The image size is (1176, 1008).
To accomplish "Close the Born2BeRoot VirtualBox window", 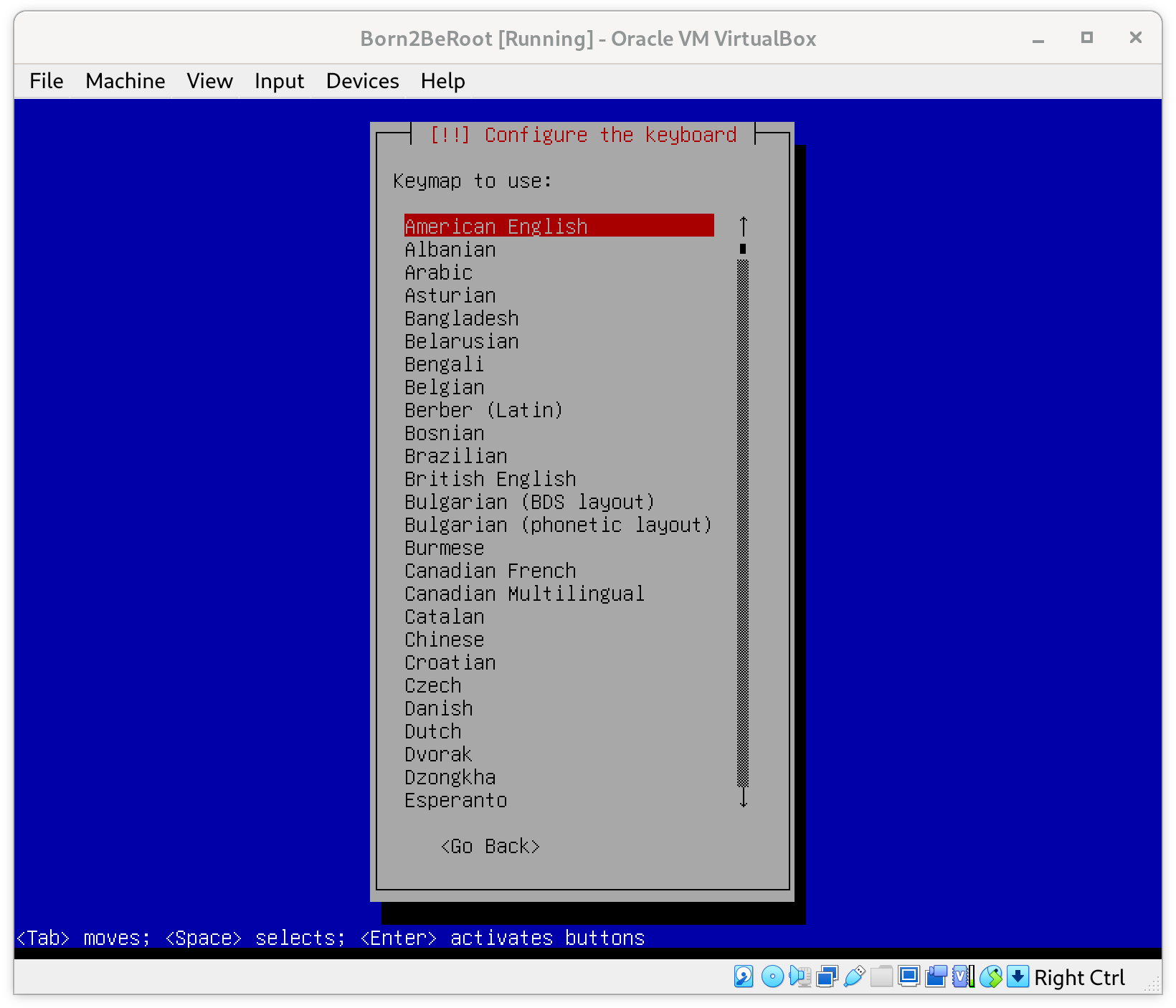I will [1136, 37].
